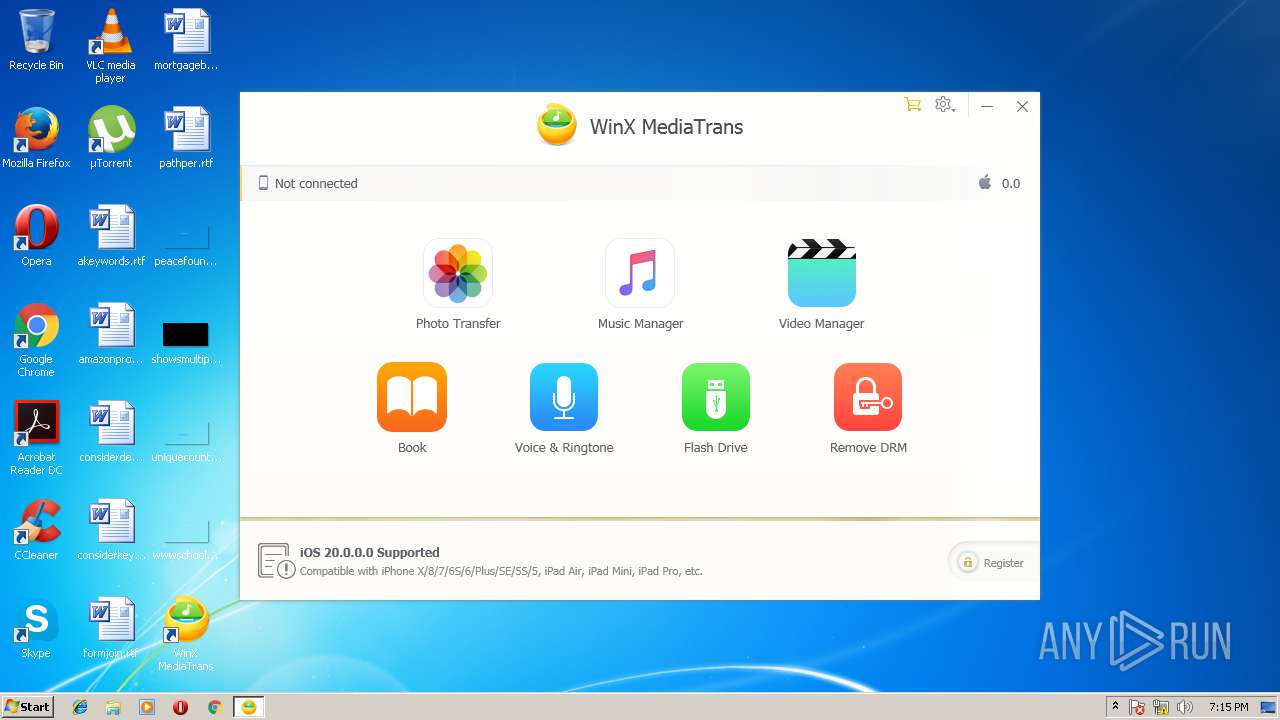1280x720 pixels.
Task: Select the Opera desktop shortcut
Action: (x=36, y=236)
